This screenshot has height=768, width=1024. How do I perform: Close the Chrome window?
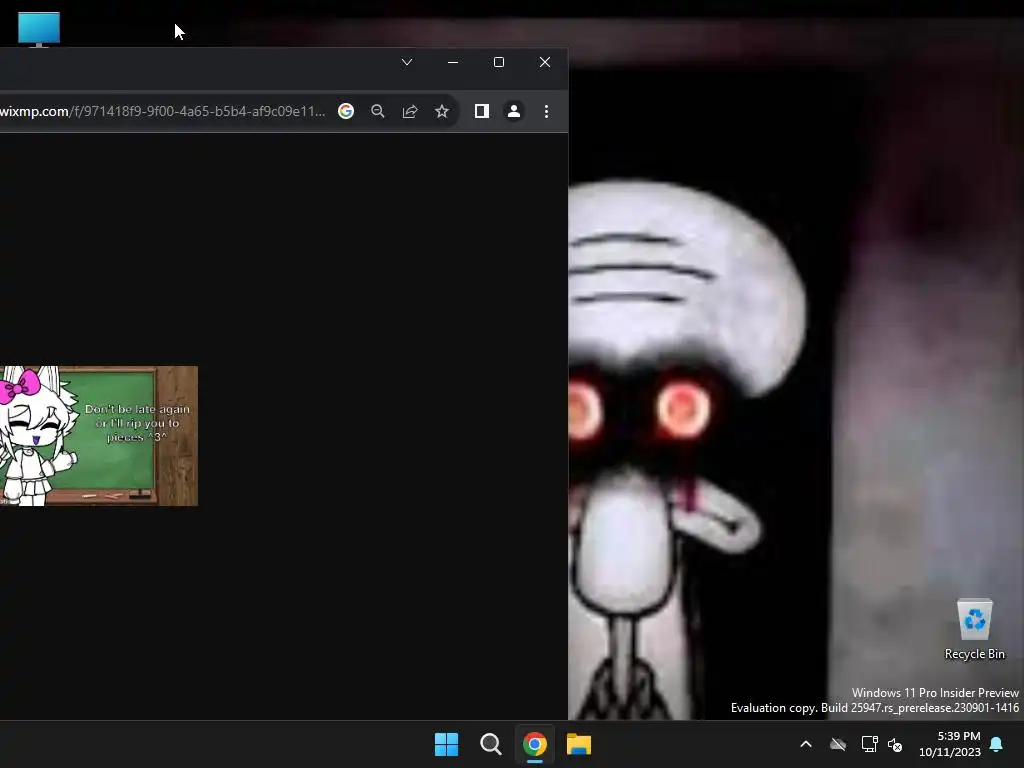(x=545, y=62)
